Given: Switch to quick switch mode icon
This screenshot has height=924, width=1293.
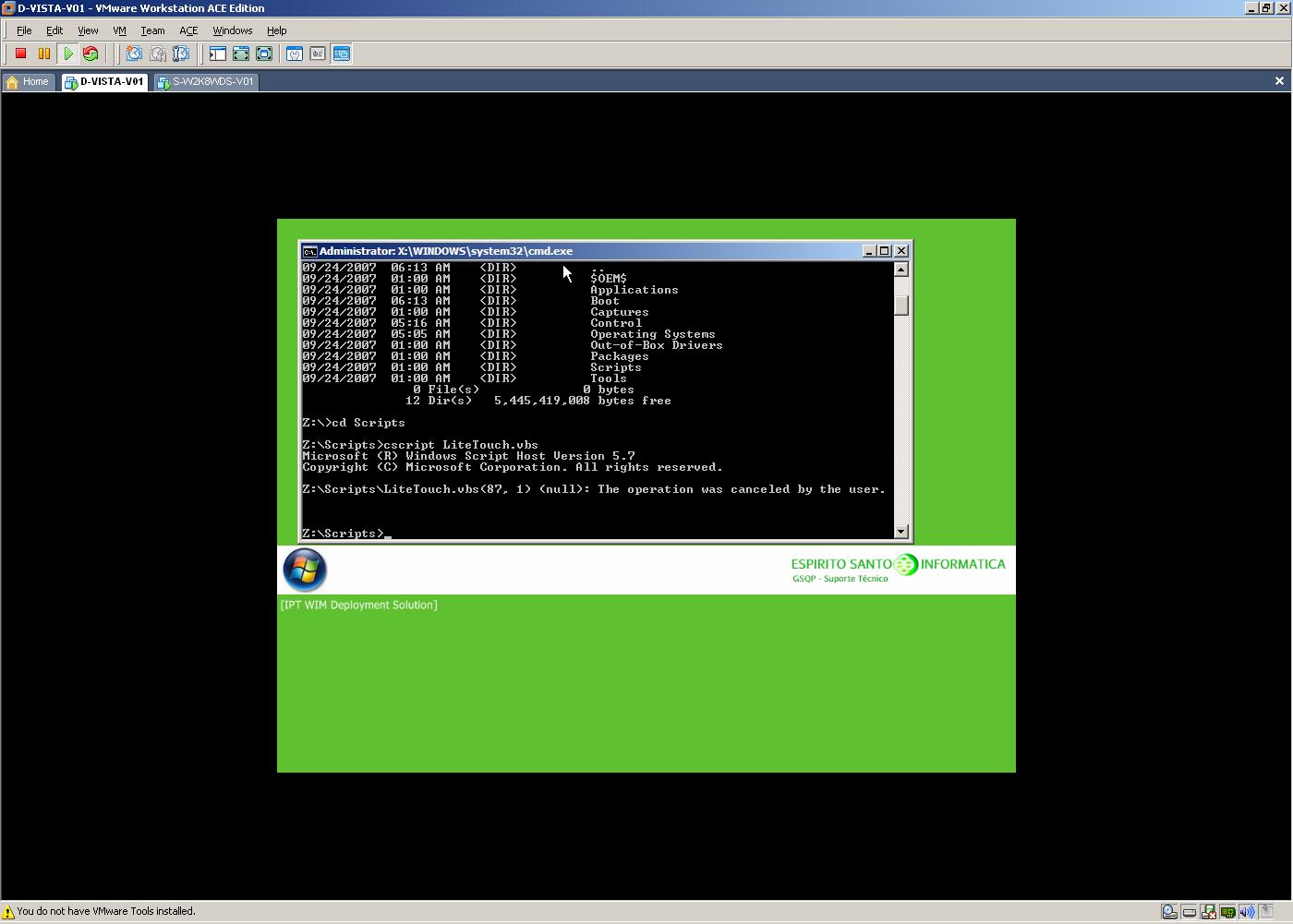Looking at the screenshot, I should click(x=241, y=54).
